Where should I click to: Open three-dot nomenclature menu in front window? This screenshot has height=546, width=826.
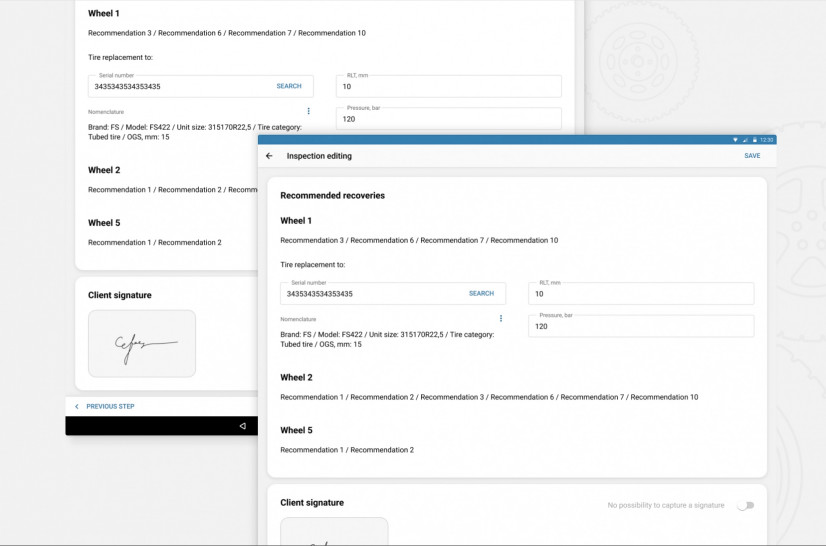tap(501, 319)
